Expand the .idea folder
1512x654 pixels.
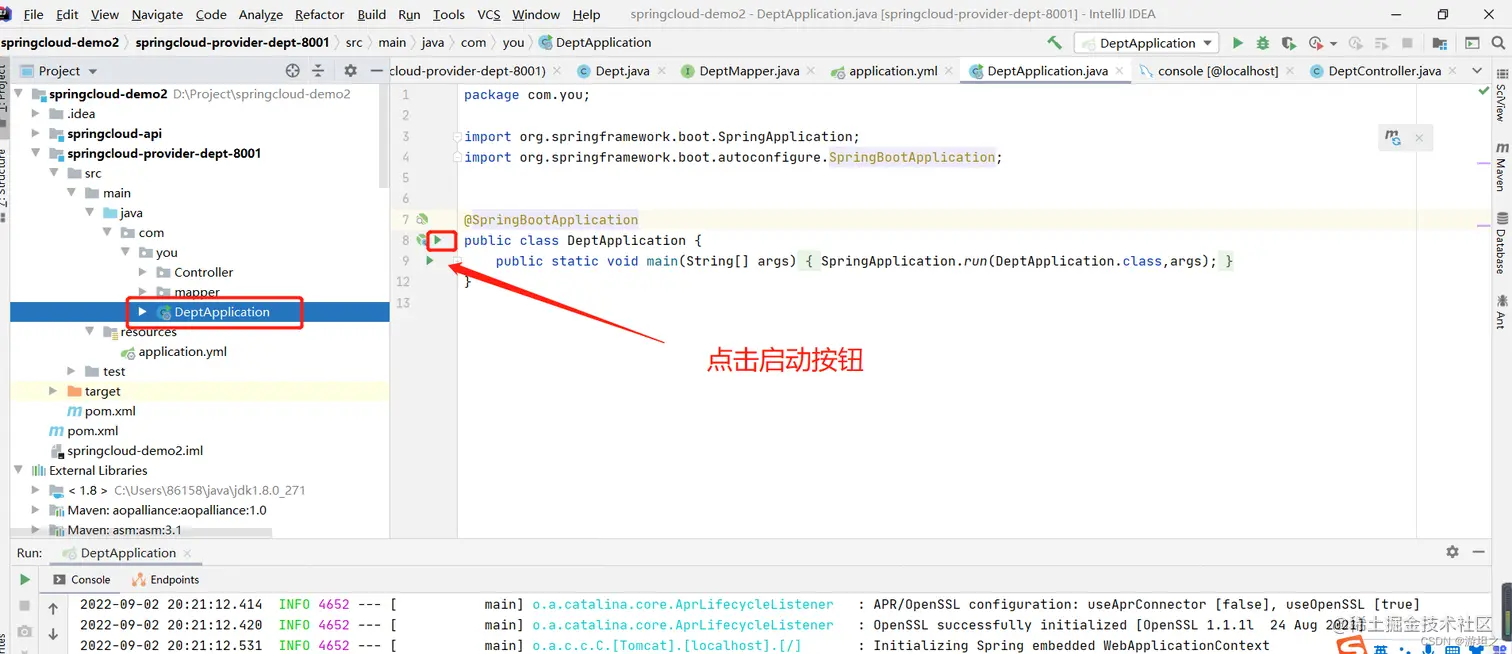[36, 114]
